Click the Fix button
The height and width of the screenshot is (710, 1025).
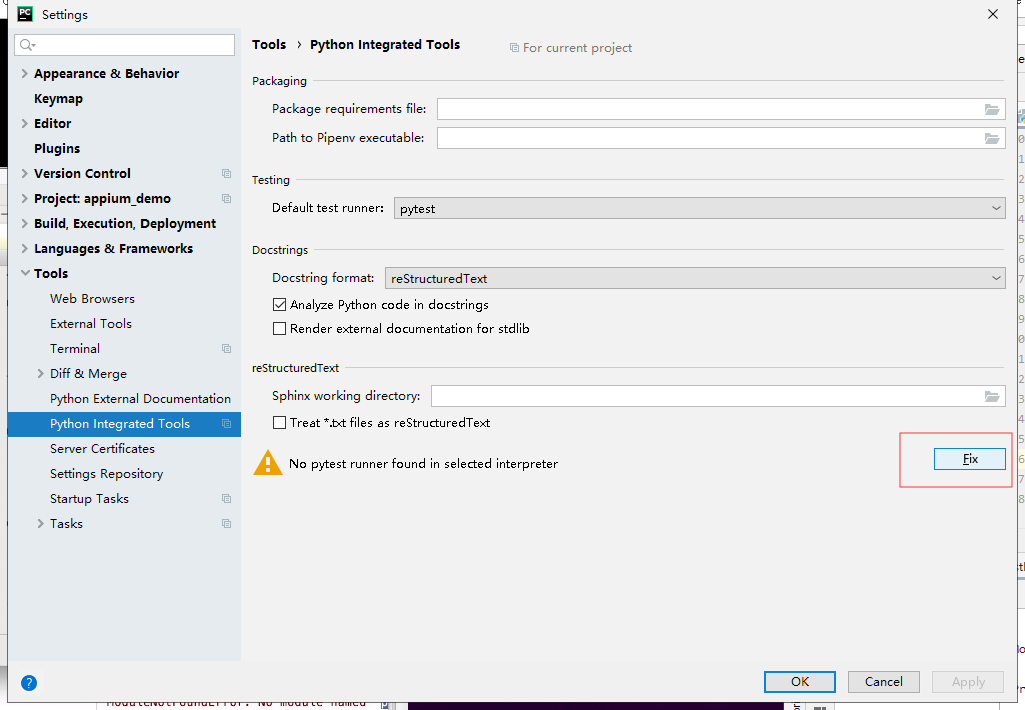969,459
